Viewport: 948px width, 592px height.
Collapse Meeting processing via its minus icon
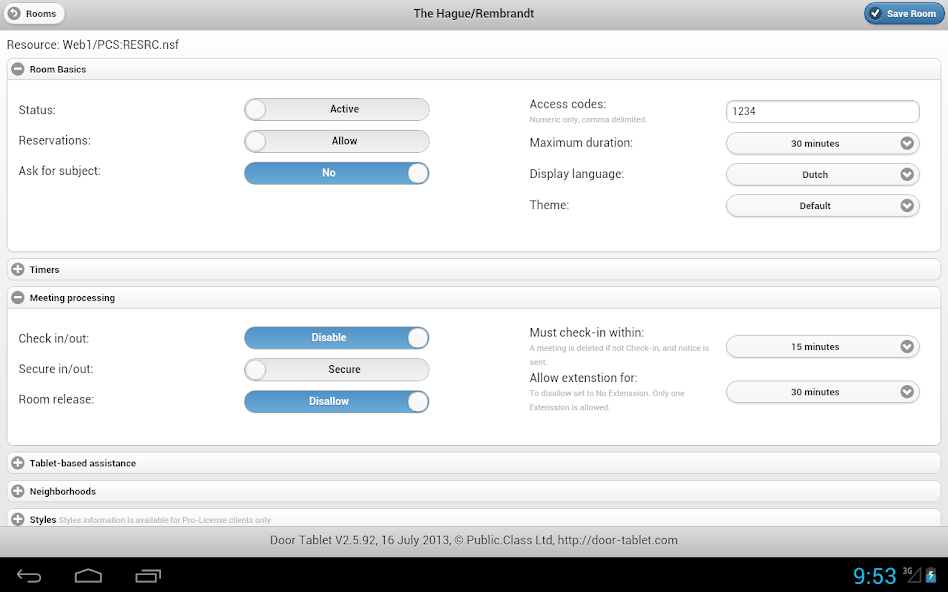(x=18, y=298)
